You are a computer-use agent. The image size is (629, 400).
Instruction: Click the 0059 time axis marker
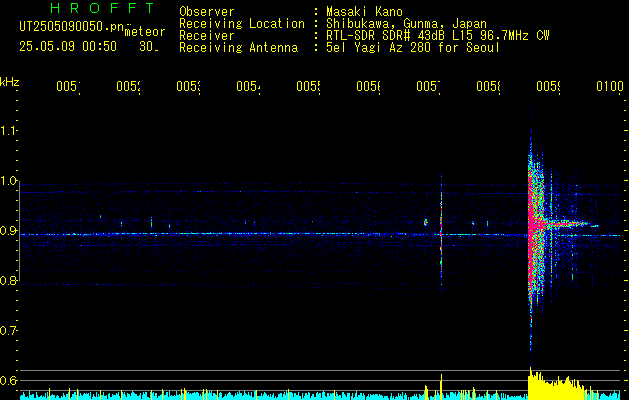point(548,86)
